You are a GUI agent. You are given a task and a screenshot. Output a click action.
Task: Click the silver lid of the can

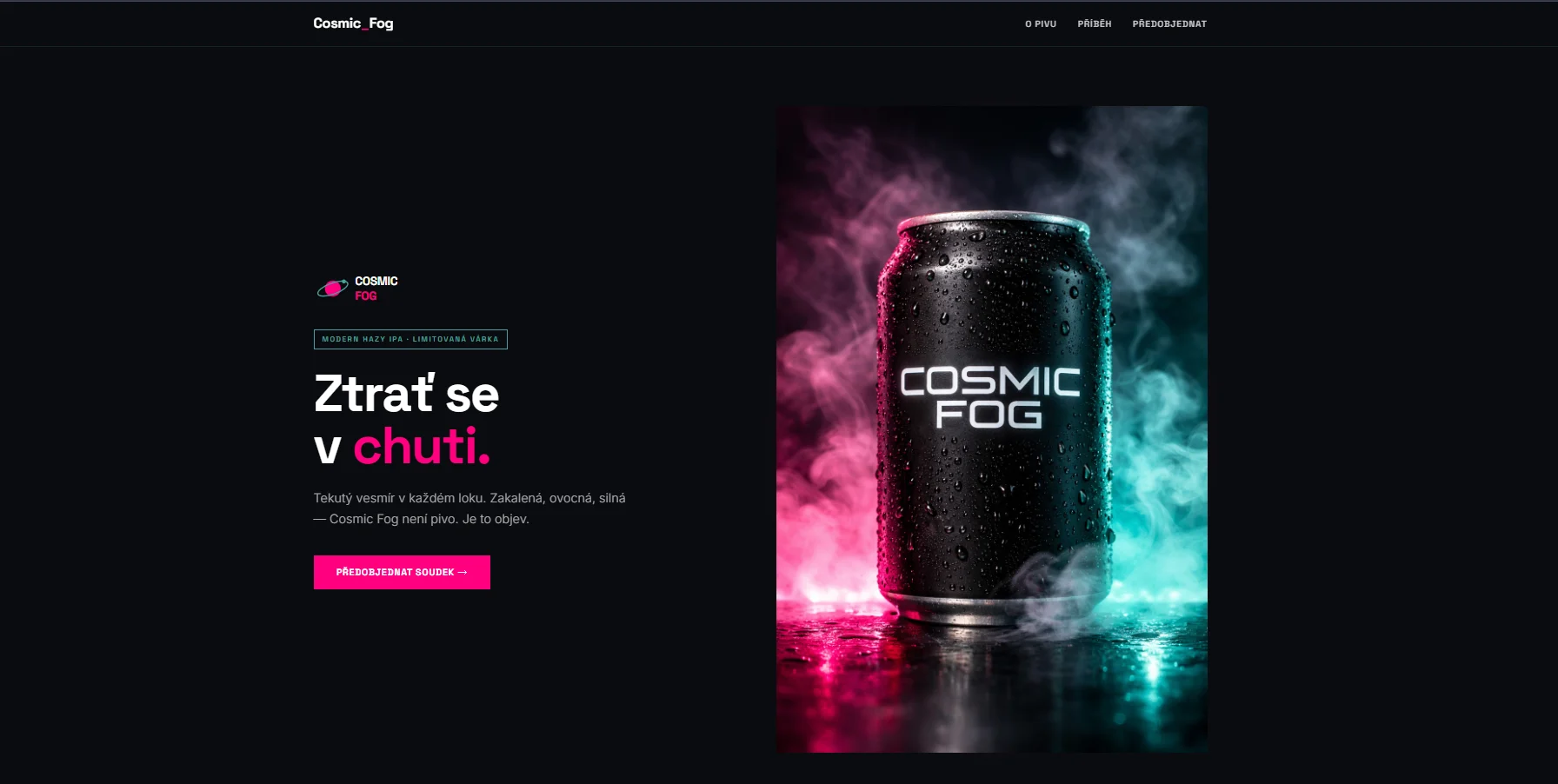point(992,223)
